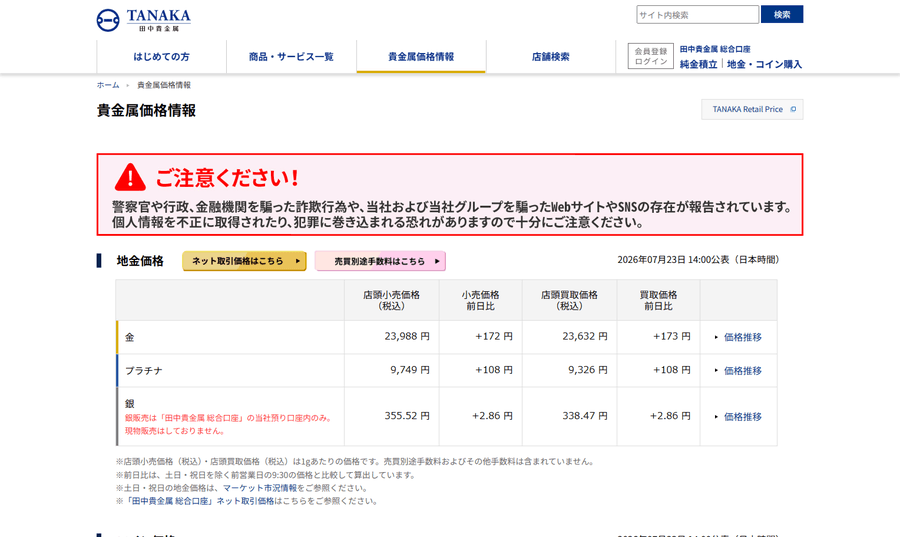Open 「田中貴金属 総合口座」ネット取引価格 link
Image resolution: width=900 pixels, height=537 pixels.
199,501
